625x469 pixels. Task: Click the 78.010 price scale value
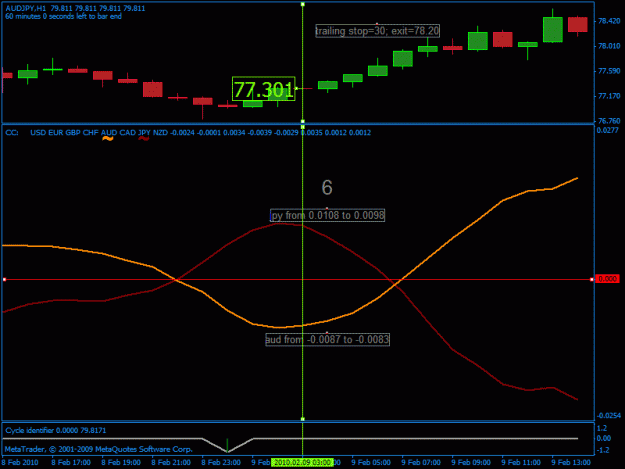point(609,46)
